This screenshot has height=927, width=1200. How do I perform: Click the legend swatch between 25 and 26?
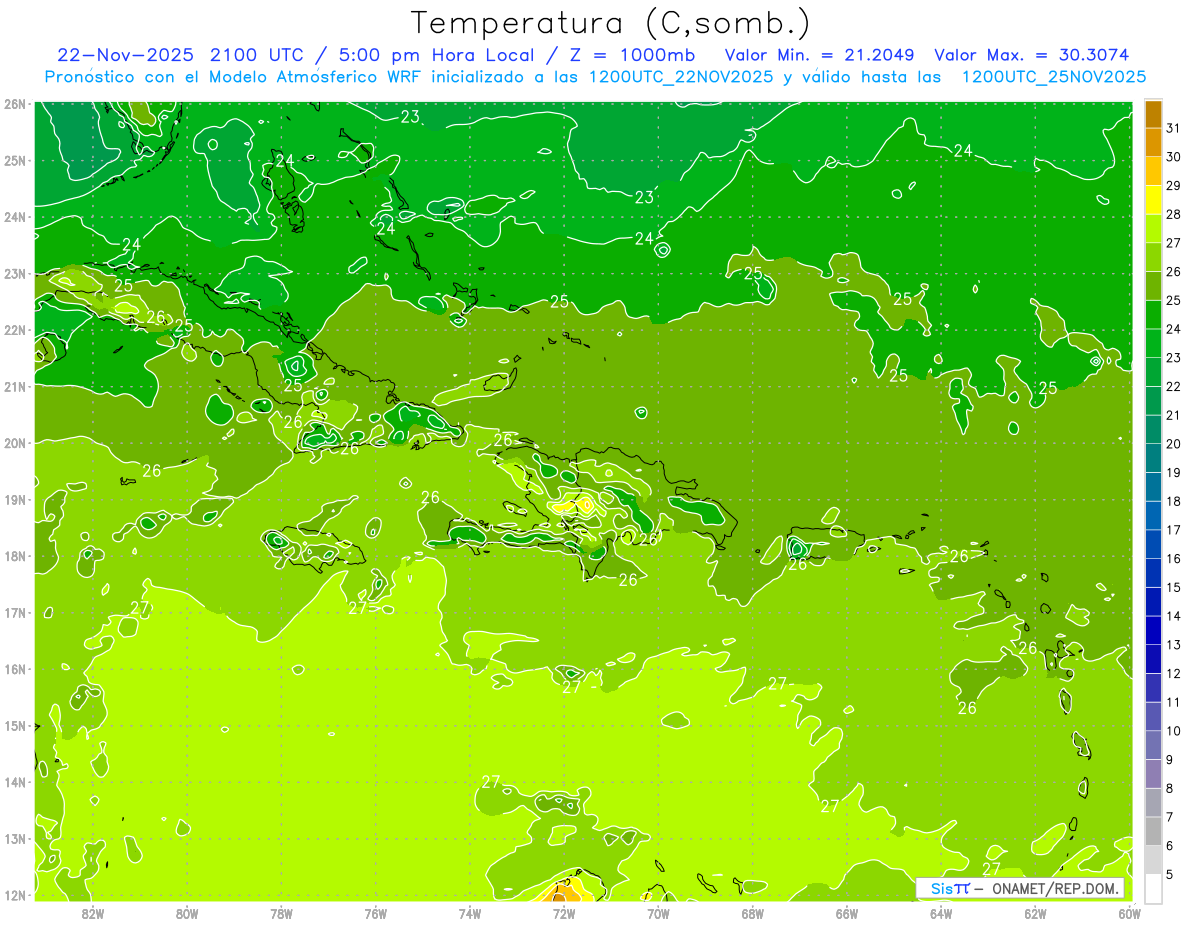pos(1153,286)
